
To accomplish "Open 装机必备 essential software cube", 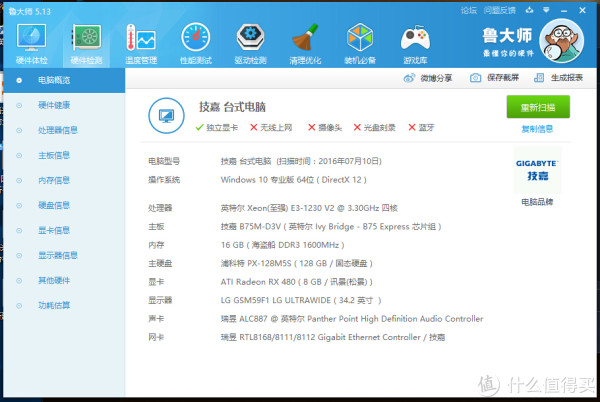I will coord(360,44).
